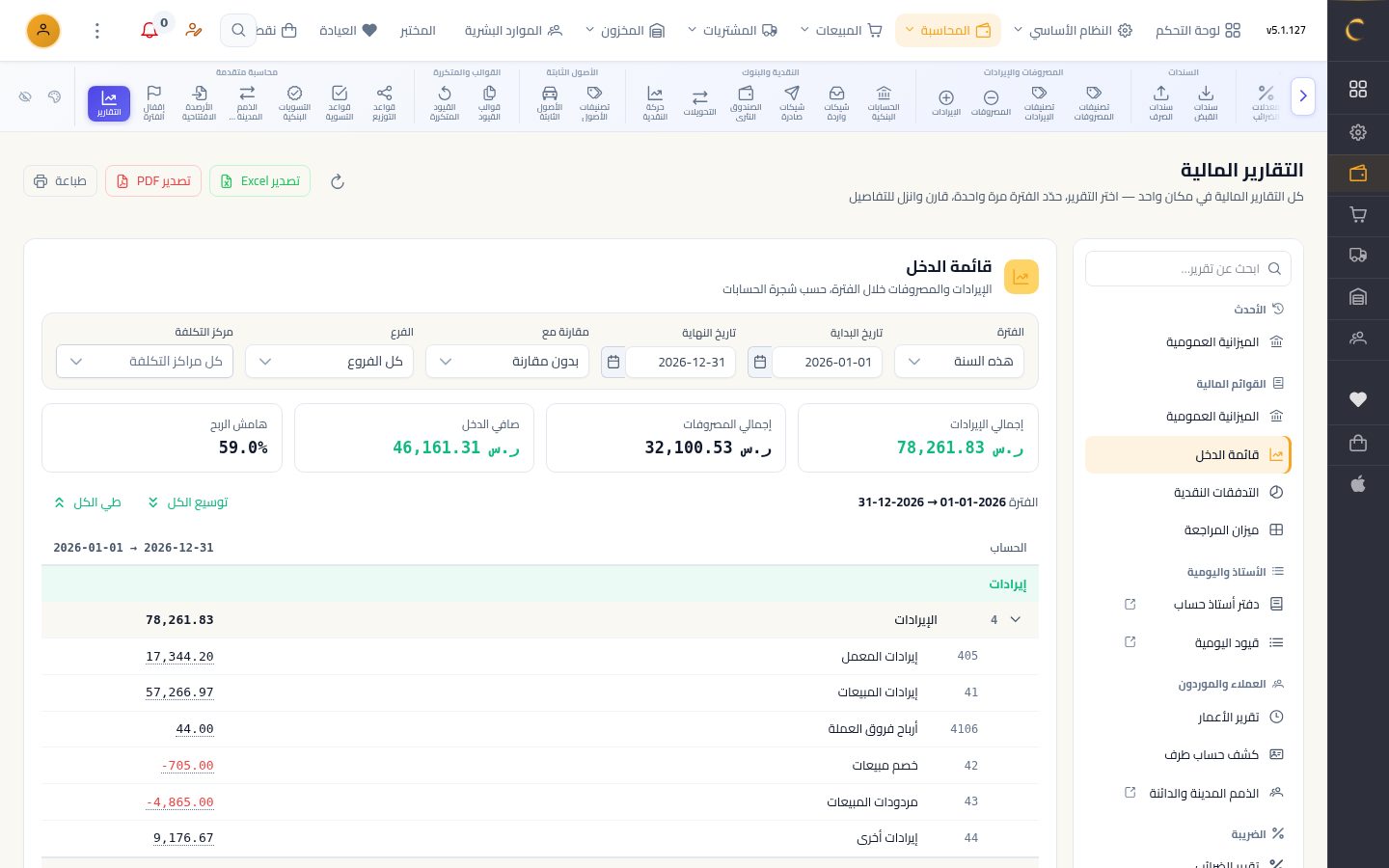Click the طباعة print button
Screen dimensions: 1389x868
pos(60,181)
